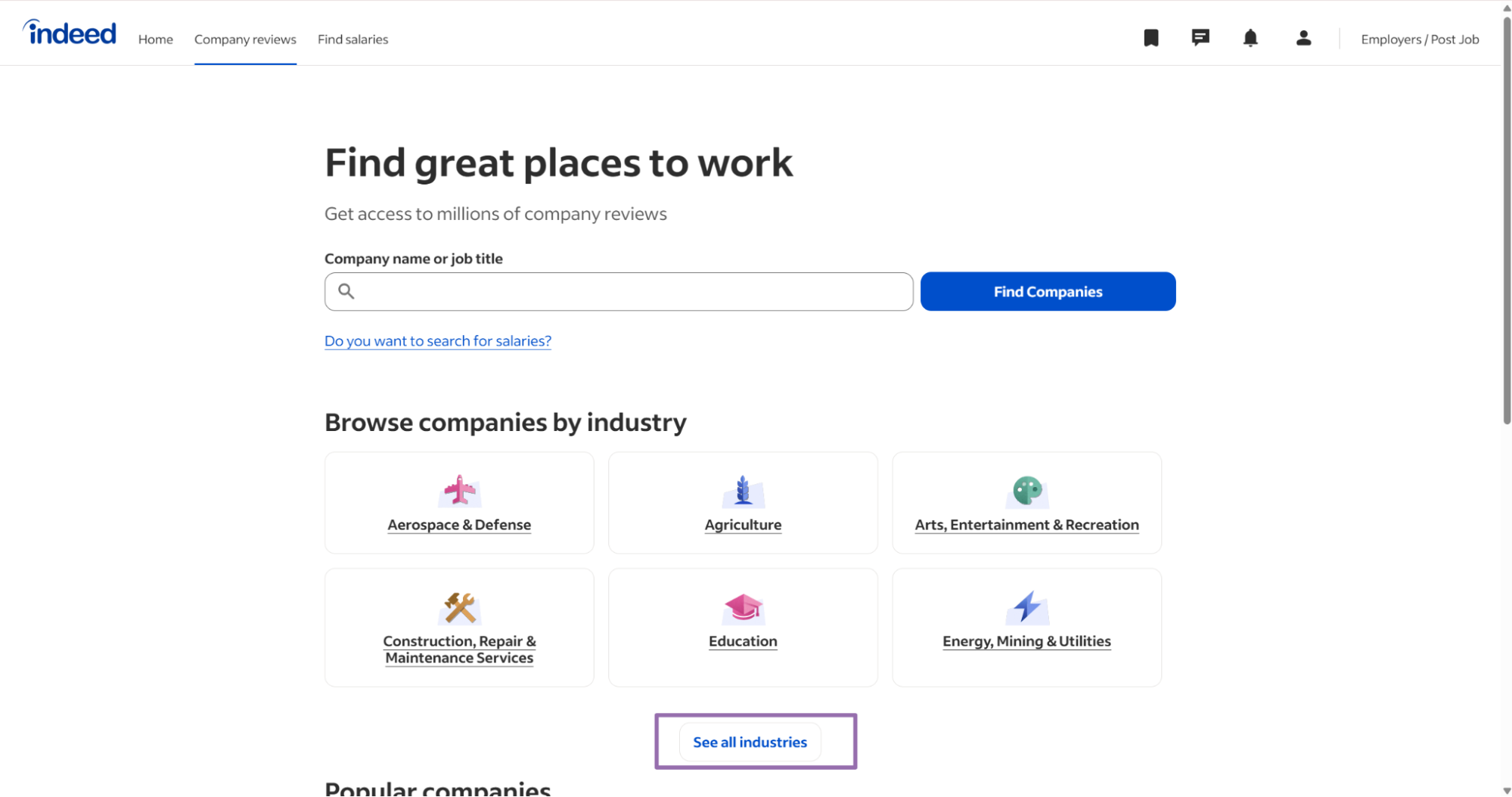Click the Aerospace & Defense airplane icon
The image size is (1512, 797).
click(x=459, y=491)
